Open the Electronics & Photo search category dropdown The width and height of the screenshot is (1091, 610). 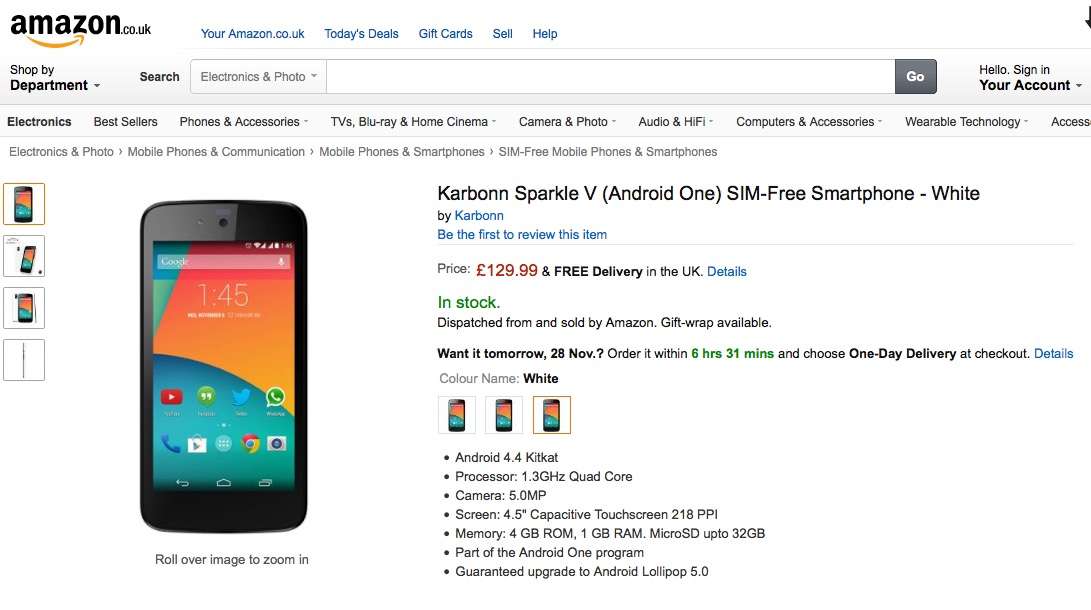(x=258, y=77)
